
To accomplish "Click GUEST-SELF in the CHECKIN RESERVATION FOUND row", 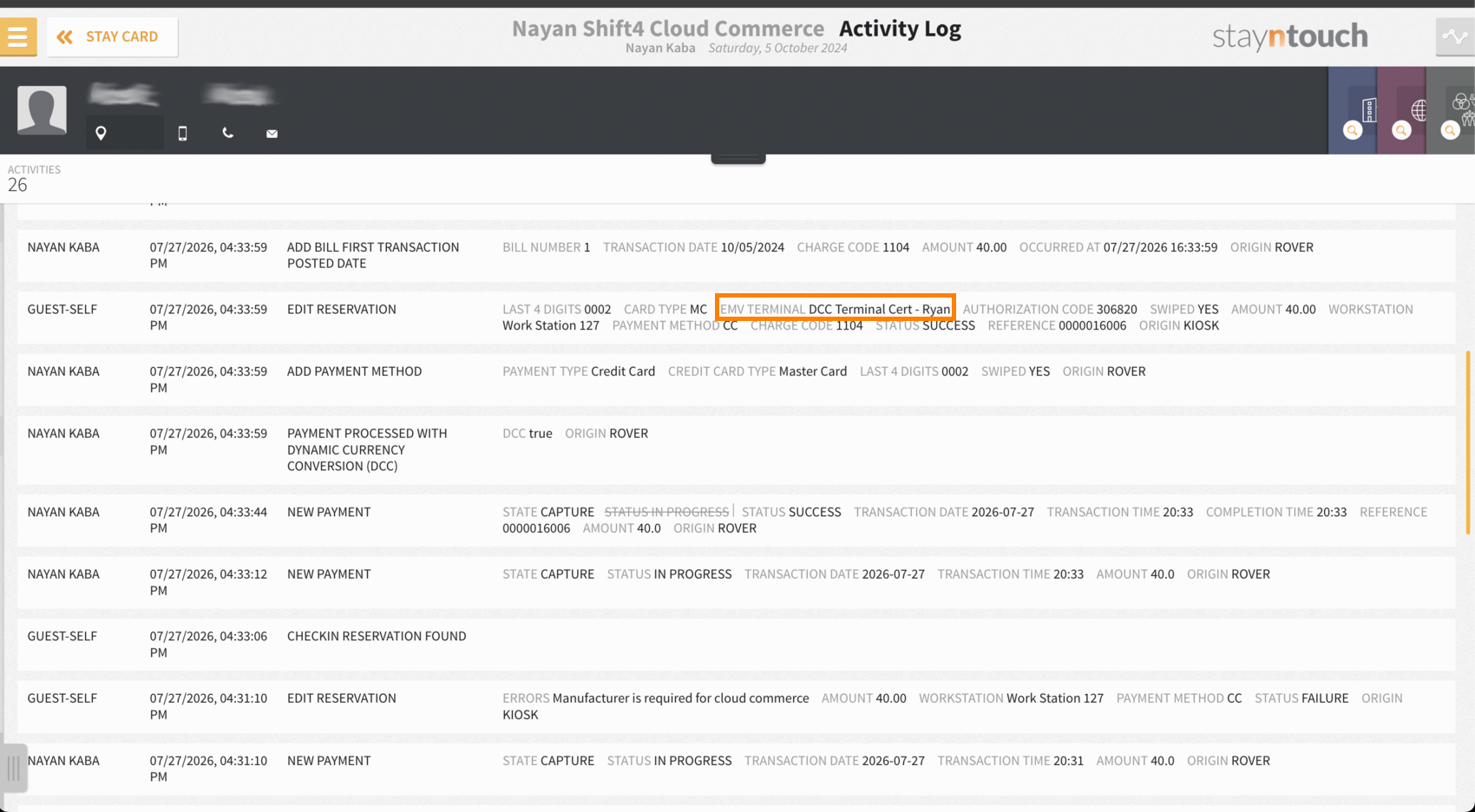I will point(62,636).
